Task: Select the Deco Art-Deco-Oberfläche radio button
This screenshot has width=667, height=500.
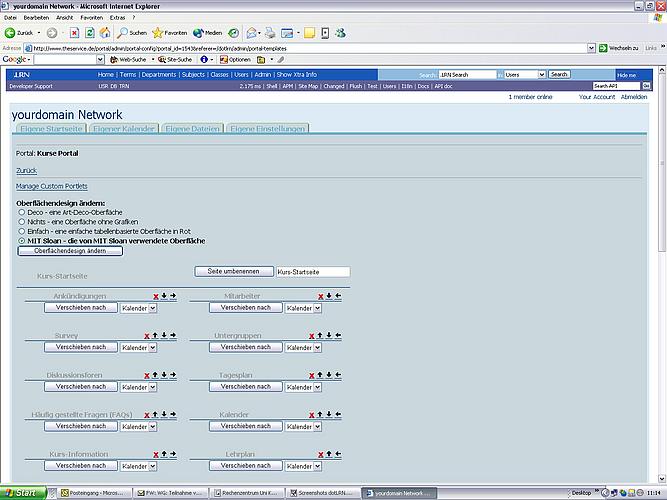Action: (22, 212)
